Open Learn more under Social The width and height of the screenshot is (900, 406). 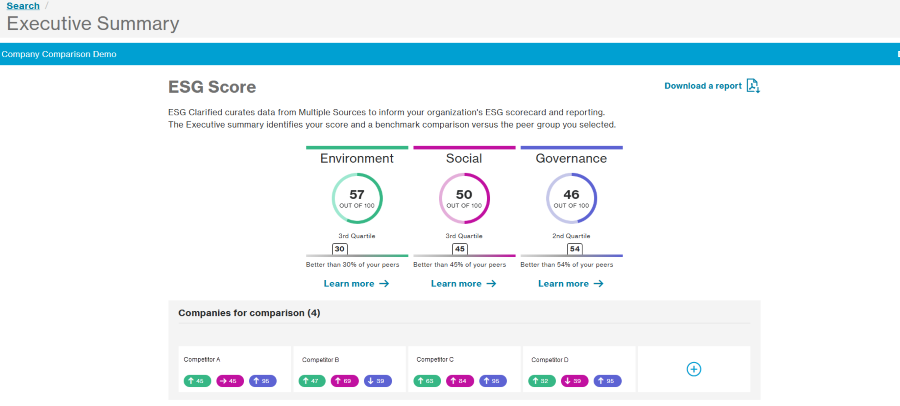(463, 284)
